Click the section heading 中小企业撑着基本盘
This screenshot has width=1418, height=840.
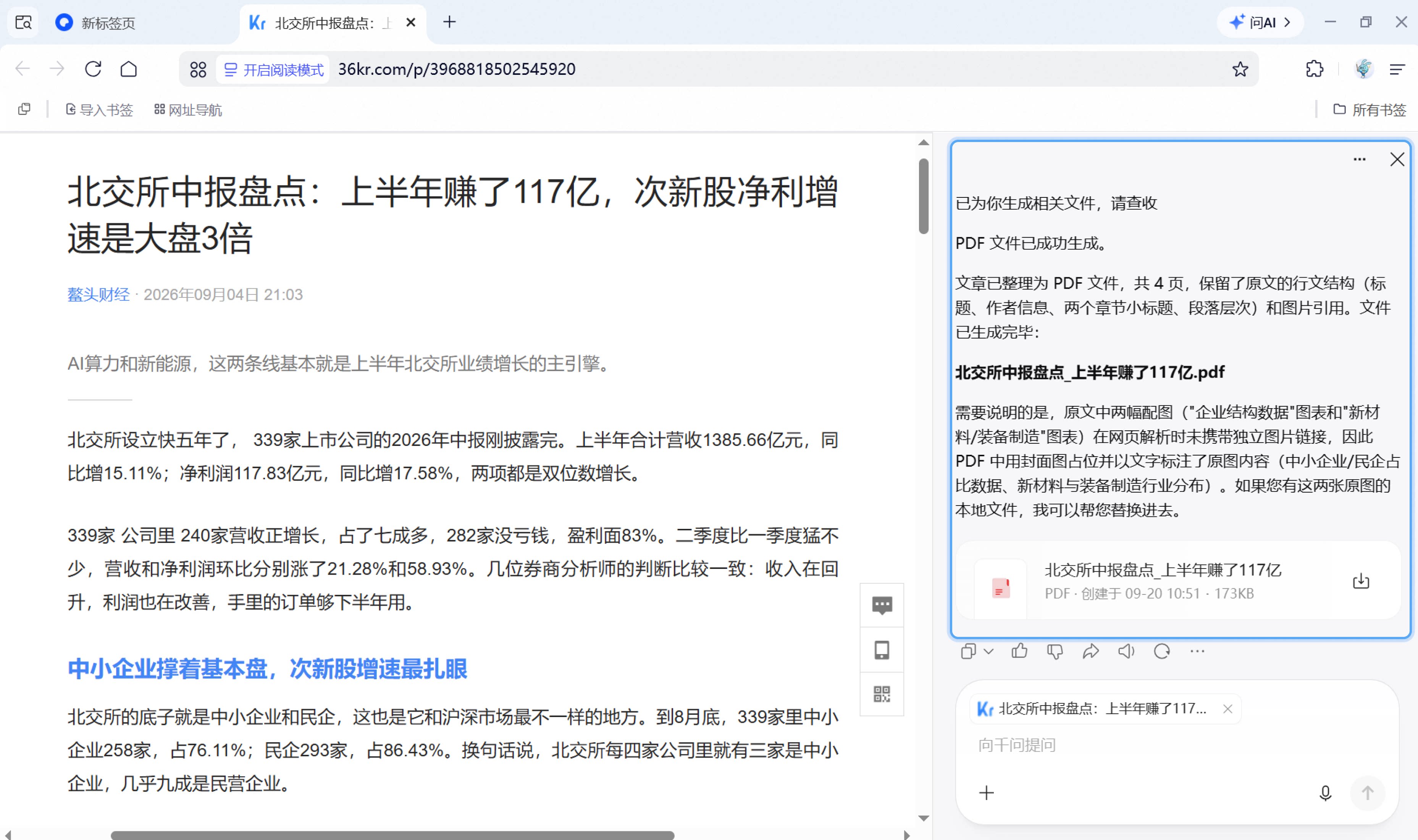(x=267, y=669)
